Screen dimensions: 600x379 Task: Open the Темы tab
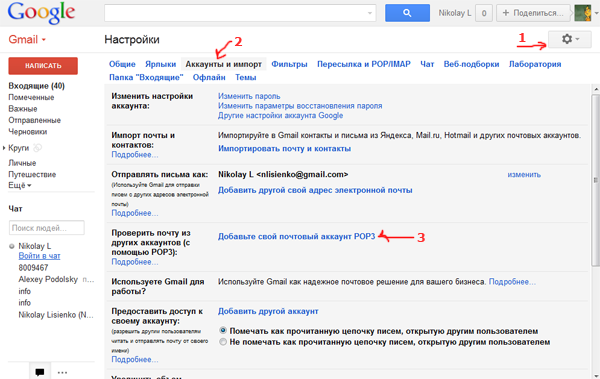pos(245,77)
